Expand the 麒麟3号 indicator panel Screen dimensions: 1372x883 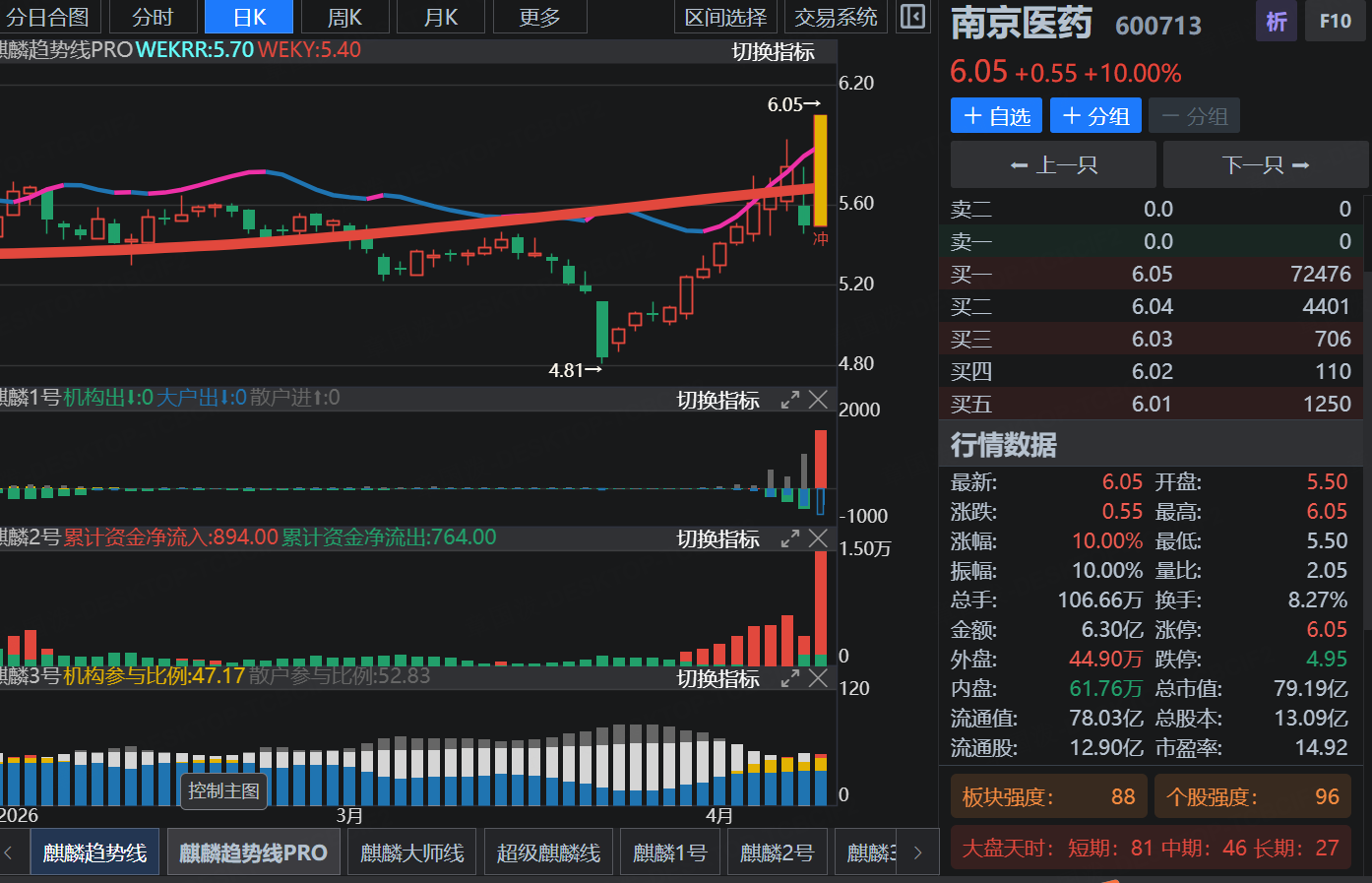tap(789, 678)
